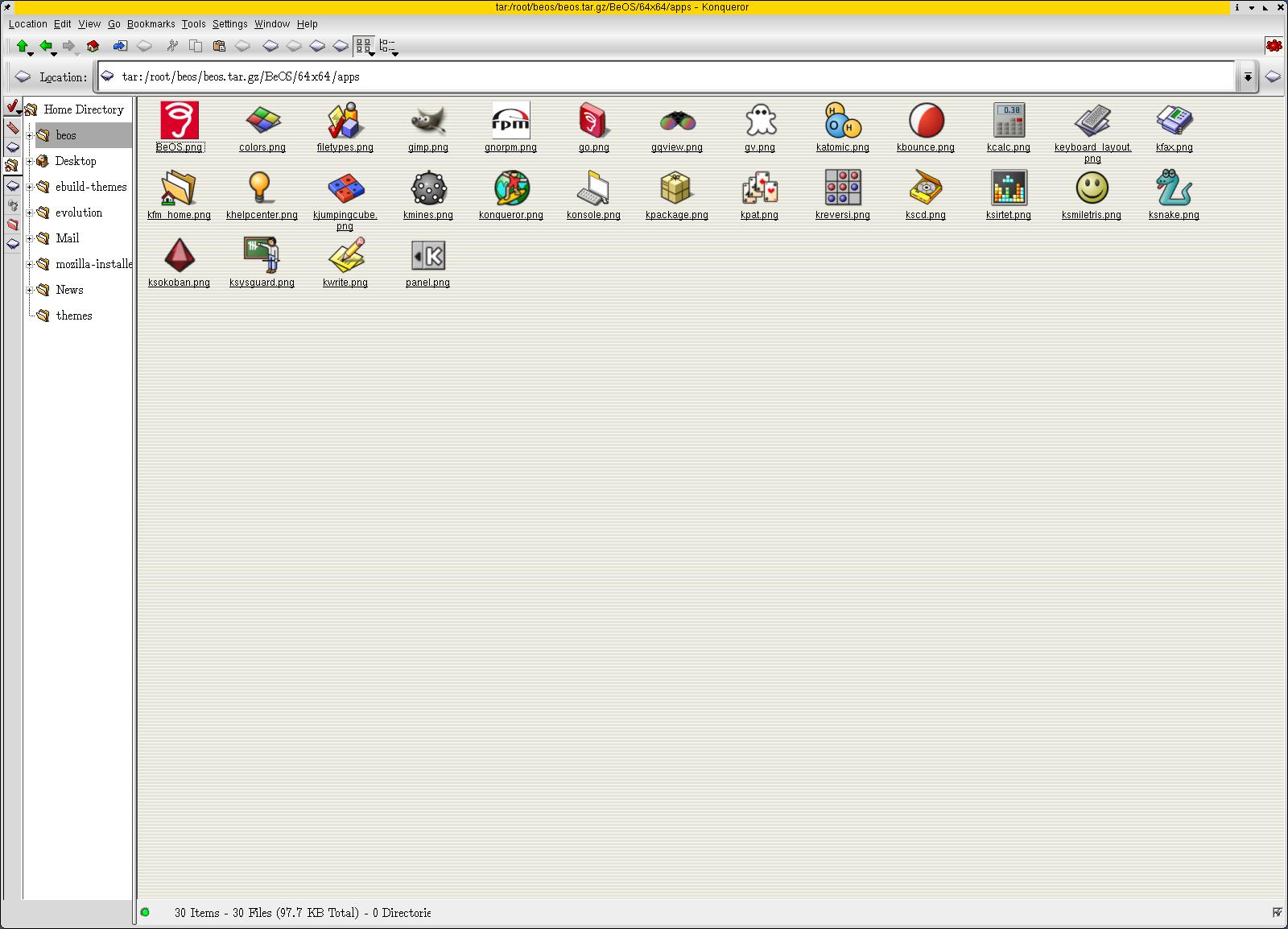Click the panel.png file name link
Screen dimensions: 1288x929
click(x=427, y=283)
